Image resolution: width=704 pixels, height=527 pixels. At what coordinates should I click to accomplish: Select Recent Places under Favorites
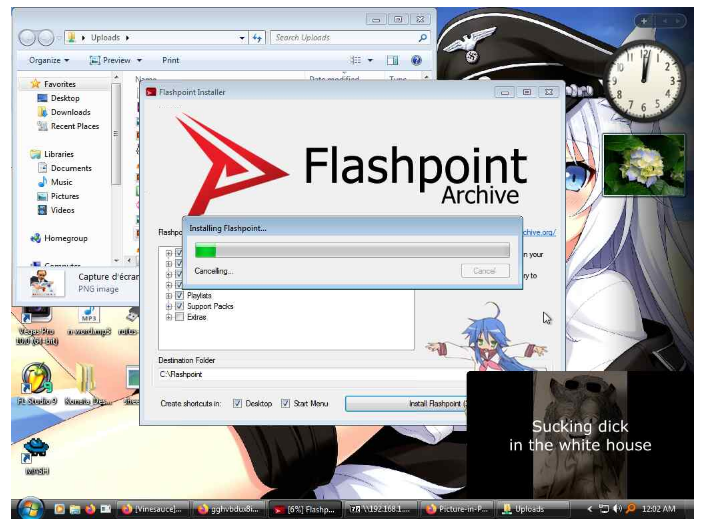[x=75, y=126]
